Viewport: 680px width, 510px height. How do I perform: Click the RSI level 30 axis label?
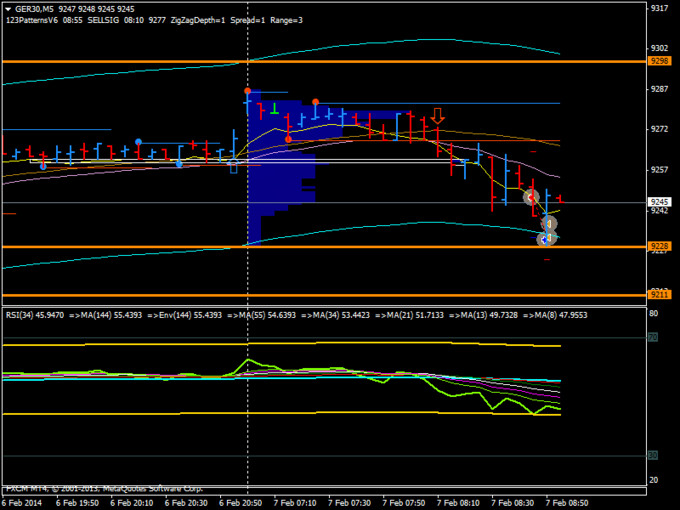(652, 455)
